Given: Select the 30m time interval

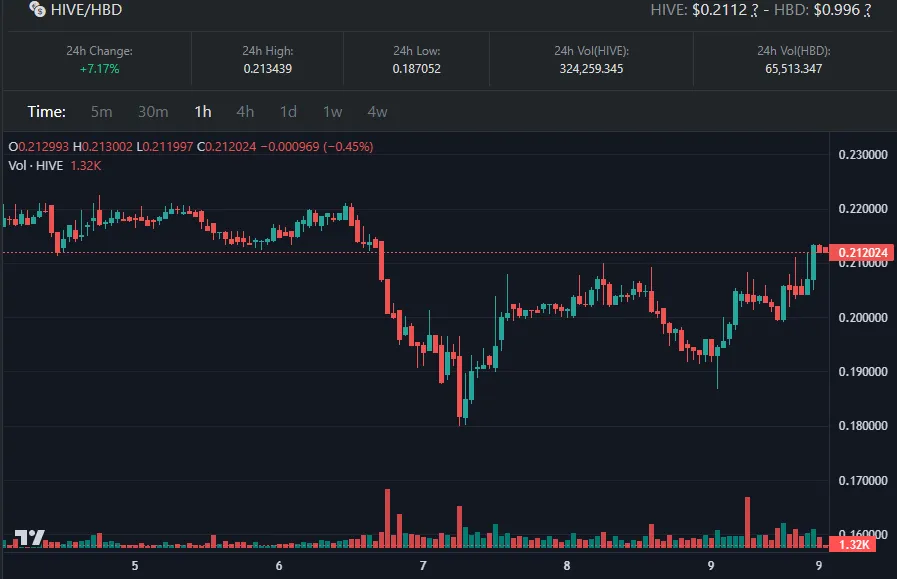Looking at the screenshot, I should [153, 112].
